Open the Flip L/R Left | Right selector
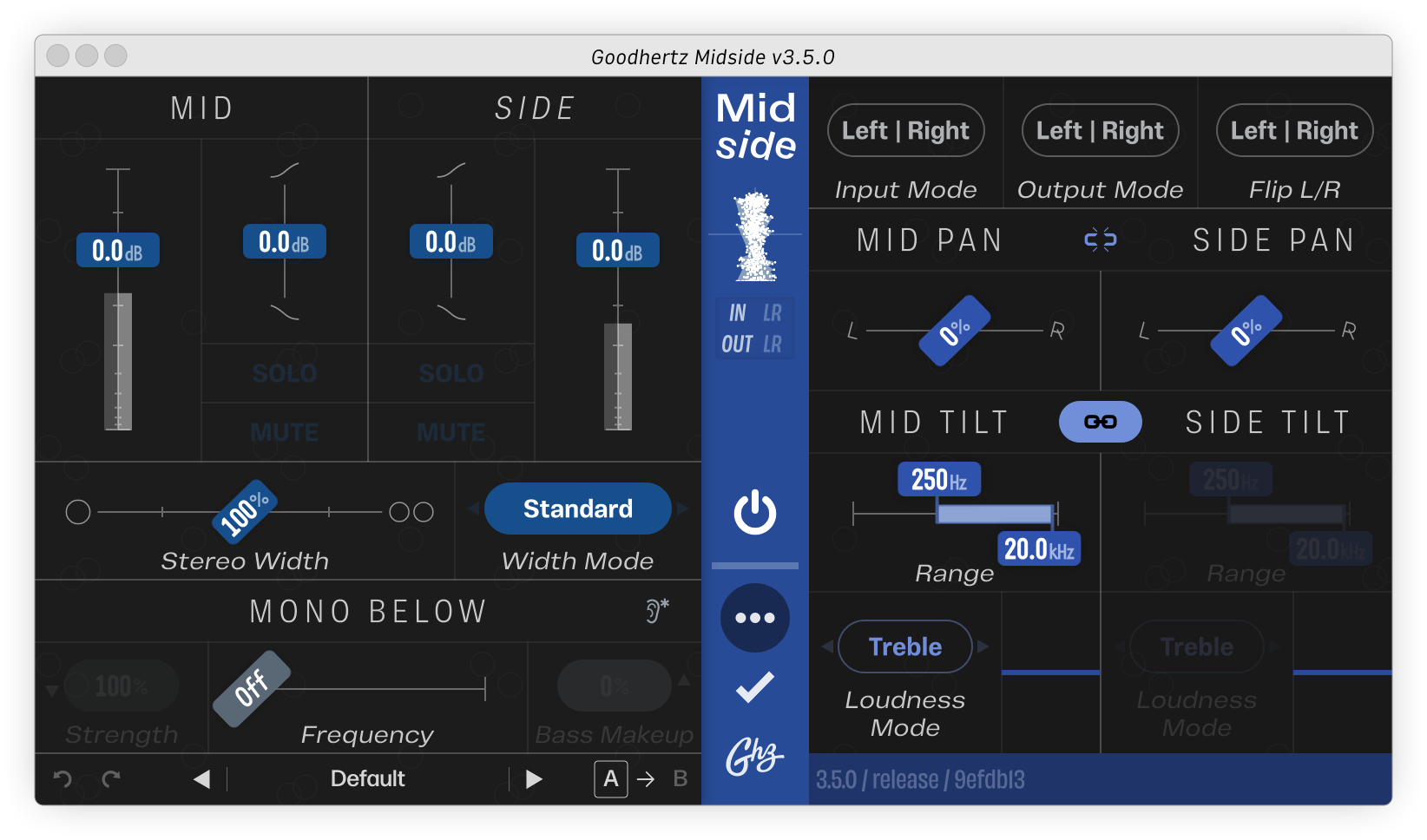This screenshot has height=840, width=1427. [x=1295, y=130]
